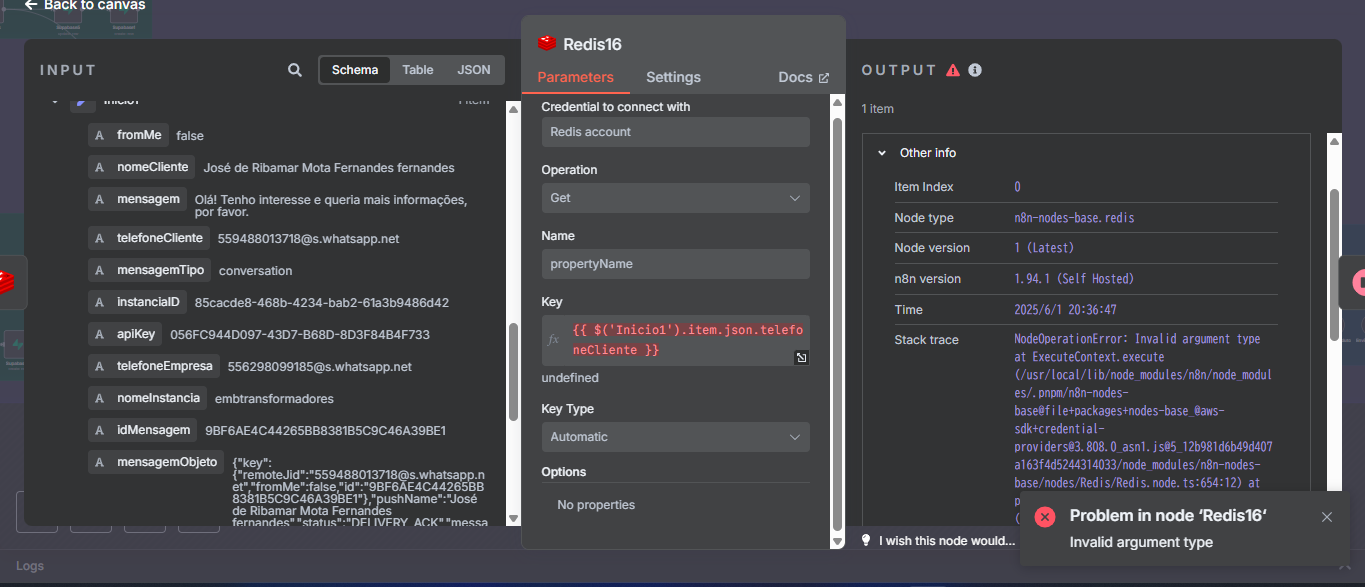Viewport: 1365px width, 587px height.
Task: Click the output panel scroll-up arrow
Action: pyautogui.click(x=1334, y=141)
